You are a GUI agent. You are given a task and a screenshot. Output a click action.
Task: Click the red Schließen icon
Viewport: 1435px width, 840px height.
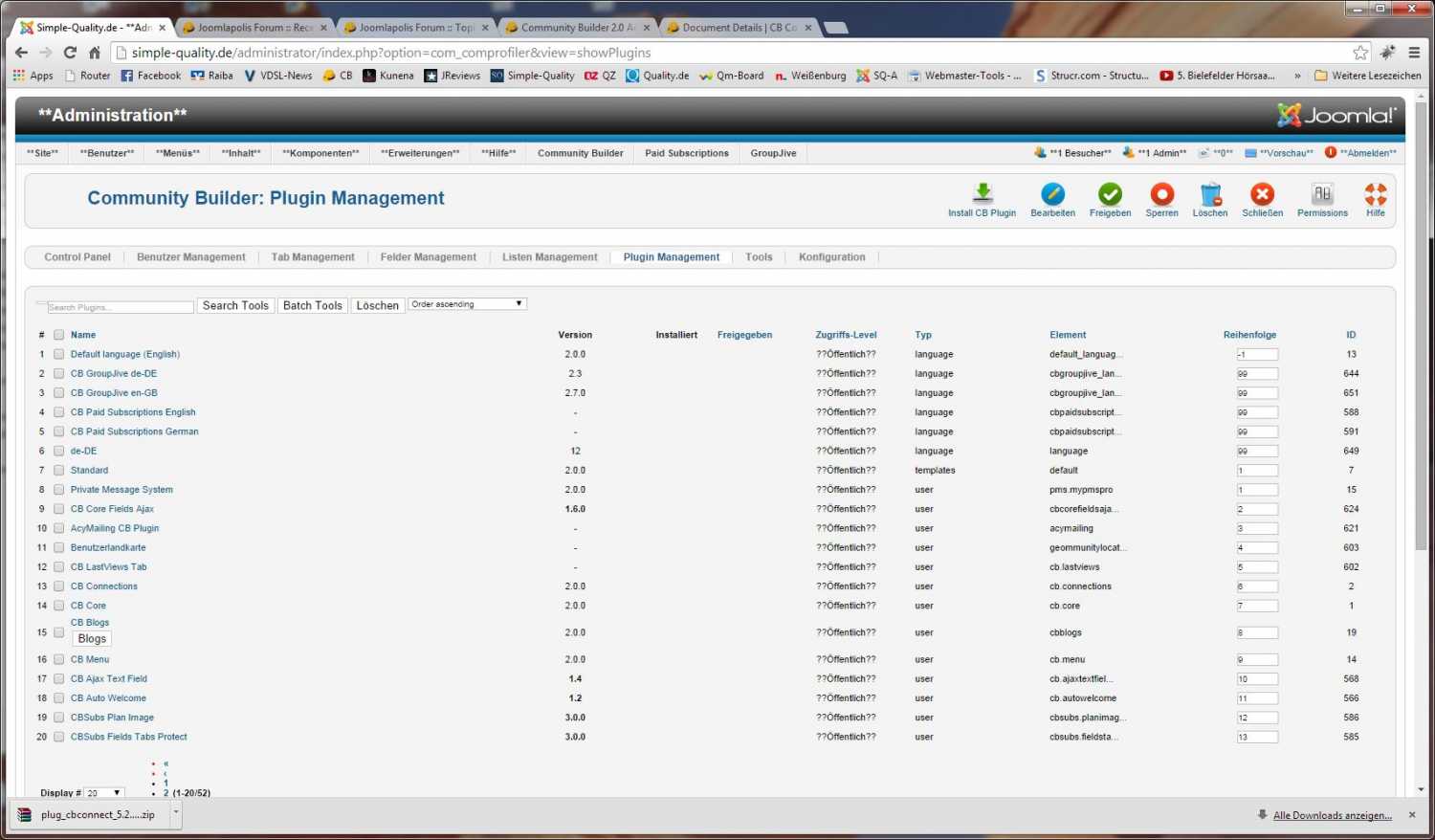click(1262, 193)
